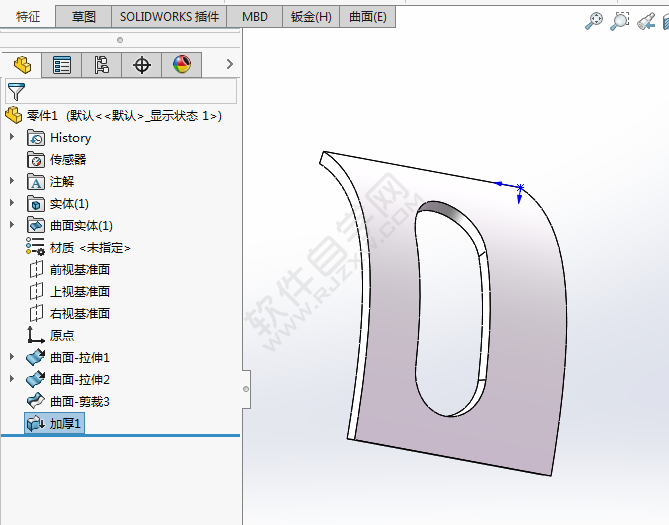Select the 传感器 tree item

point(68,160)
